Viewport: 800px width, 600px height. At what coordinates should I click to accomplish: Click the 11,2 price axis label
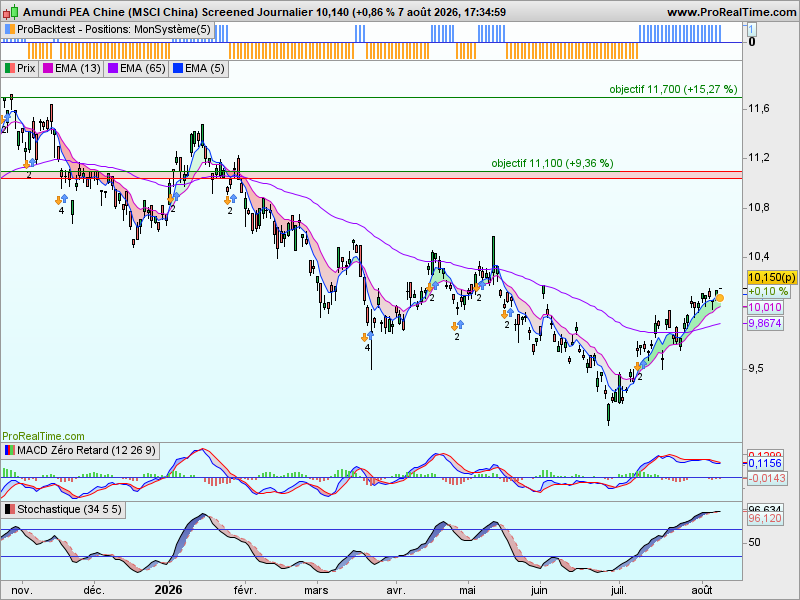[x=759, y=158]
